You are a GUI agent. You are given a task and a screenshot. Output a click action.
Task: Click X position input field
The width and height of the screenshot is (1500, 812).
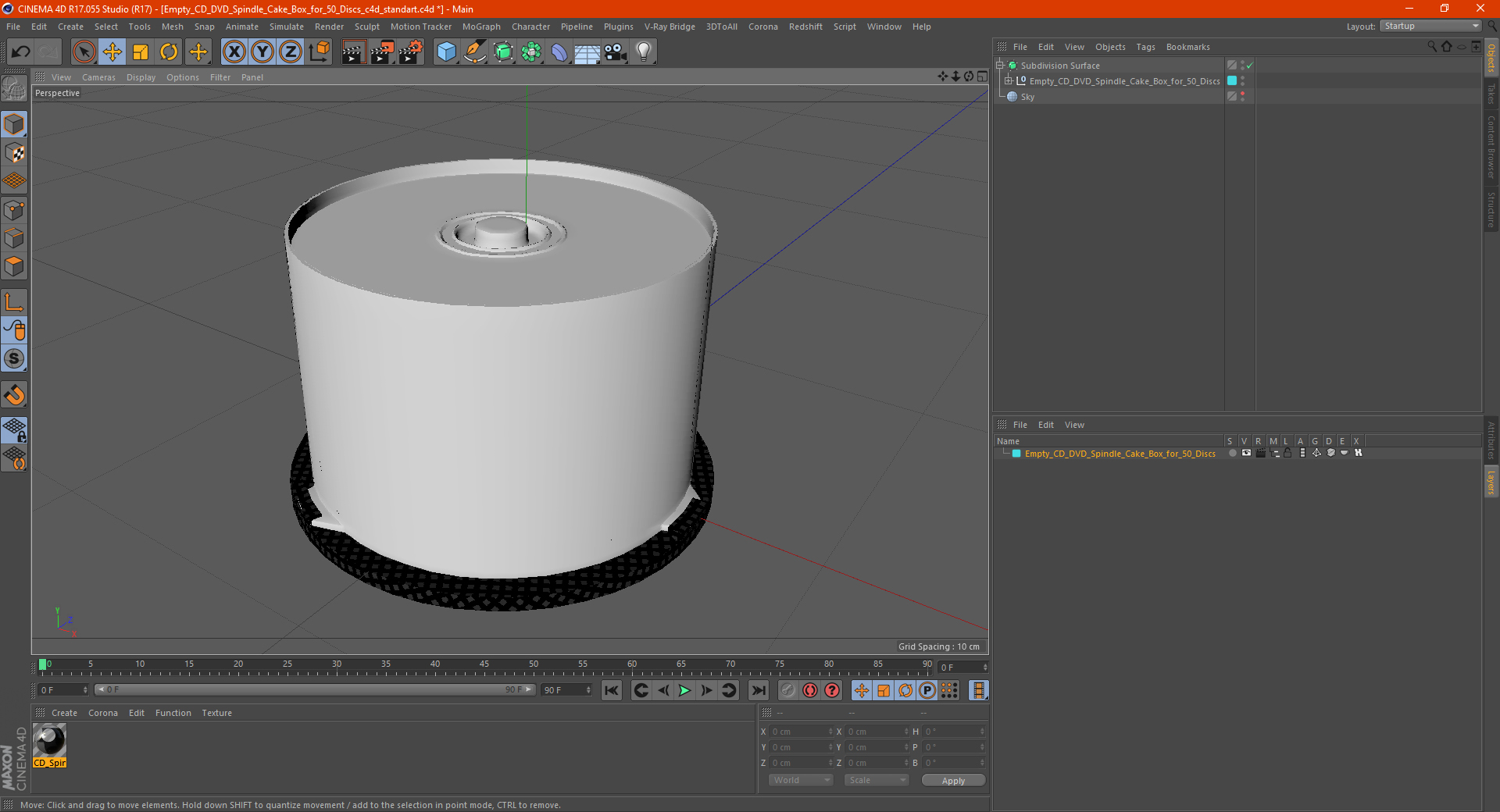(801, 732)
